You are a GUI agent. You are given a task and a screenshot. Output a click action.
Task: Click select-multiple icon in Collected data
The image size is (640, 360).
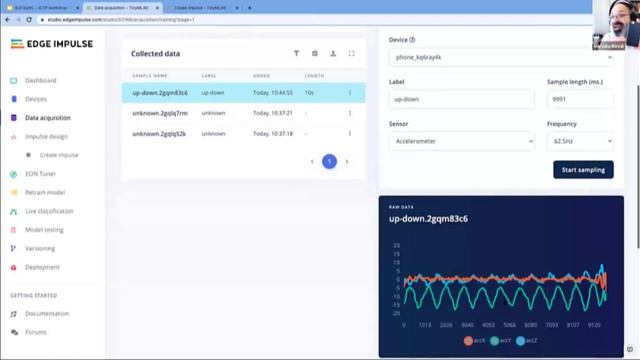[x=315, y=53]
